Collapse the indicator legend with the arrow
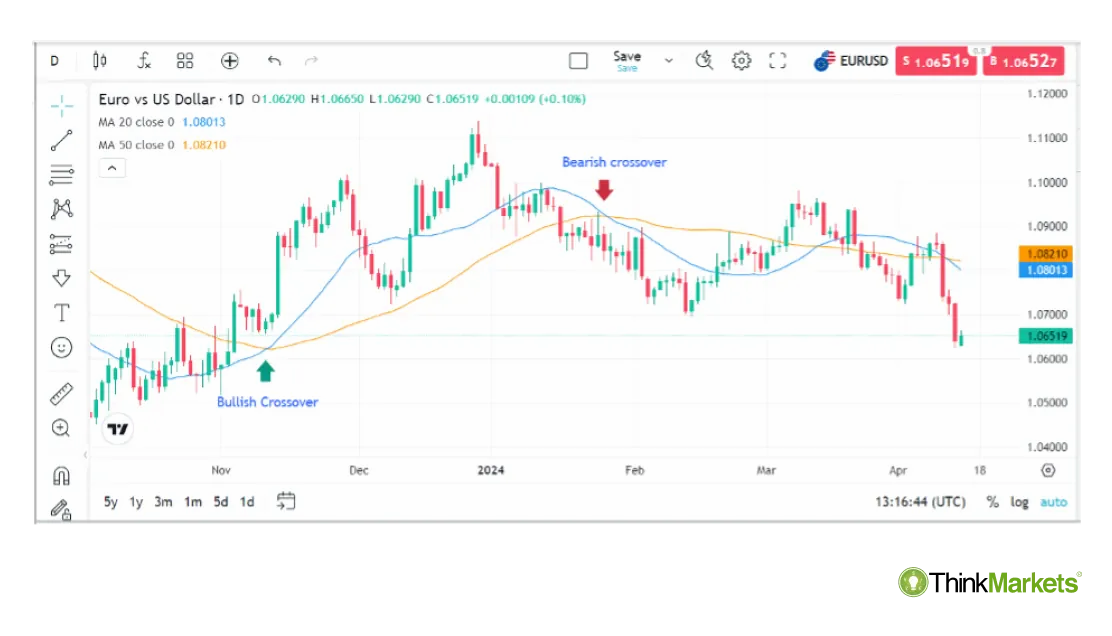 [x=111, y=167]
